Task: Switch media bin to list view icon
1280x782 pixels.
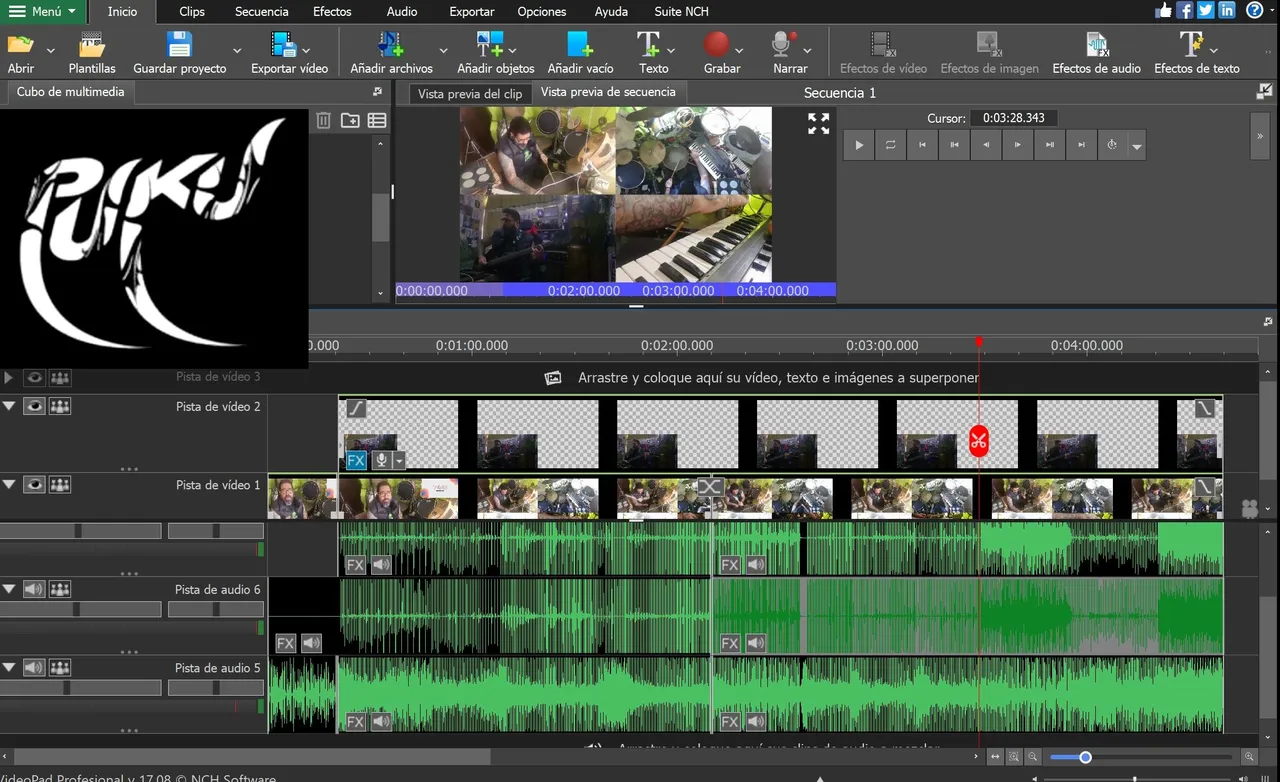Action: point(377,120)
